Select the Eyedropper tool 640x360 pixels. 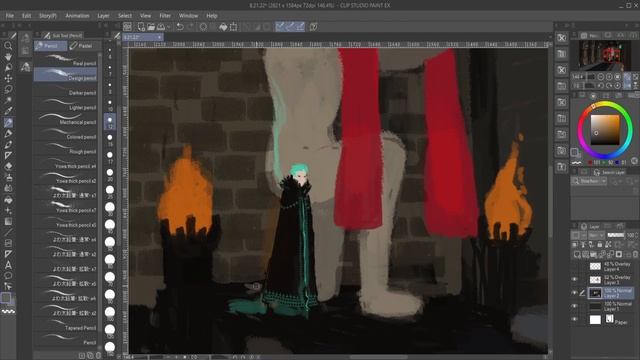pos(8,111)
